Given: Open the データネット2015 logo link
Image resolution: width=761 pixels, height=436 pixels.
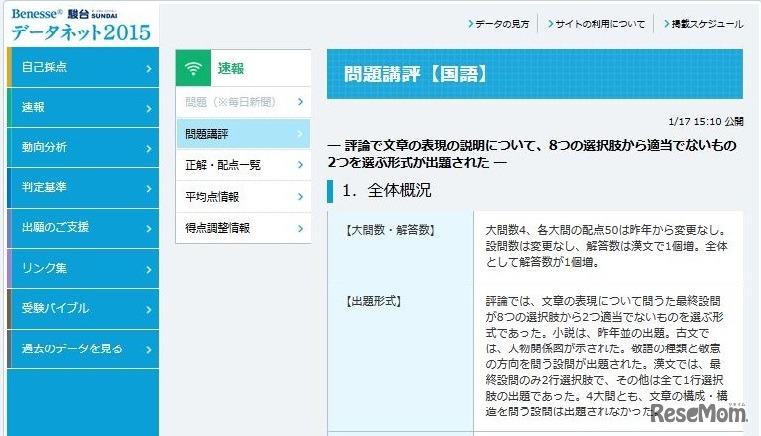Looking at the screenshot, I should 81,25.
